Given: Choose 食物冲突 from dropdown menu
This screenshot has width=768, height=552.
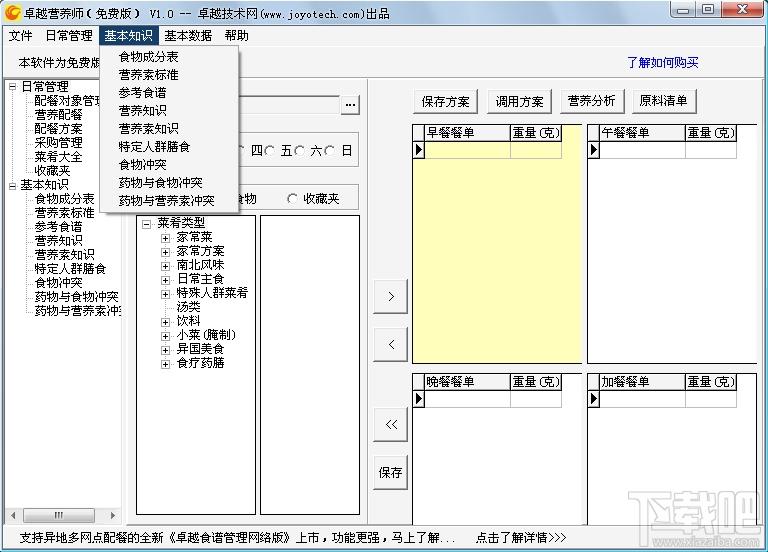Looking at the screenshot, I should tap(169, 165).
